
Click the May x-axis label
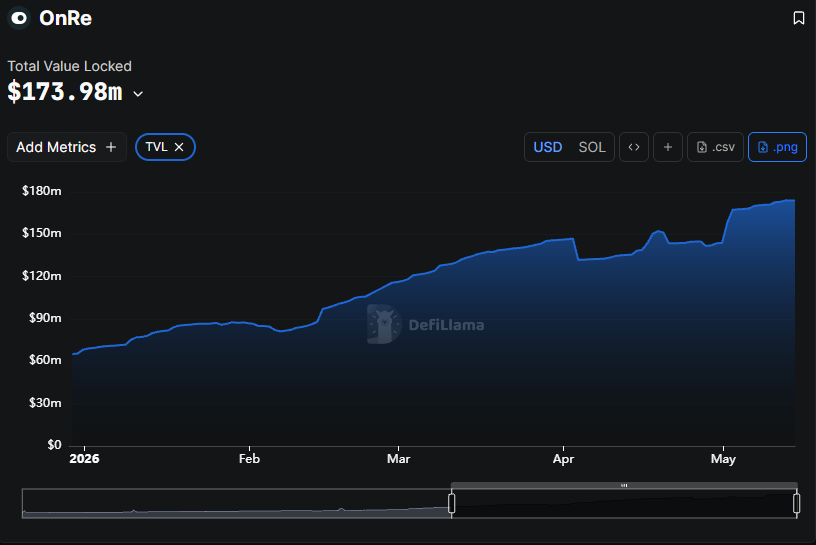pyautogui.click(x=723, y=459)
